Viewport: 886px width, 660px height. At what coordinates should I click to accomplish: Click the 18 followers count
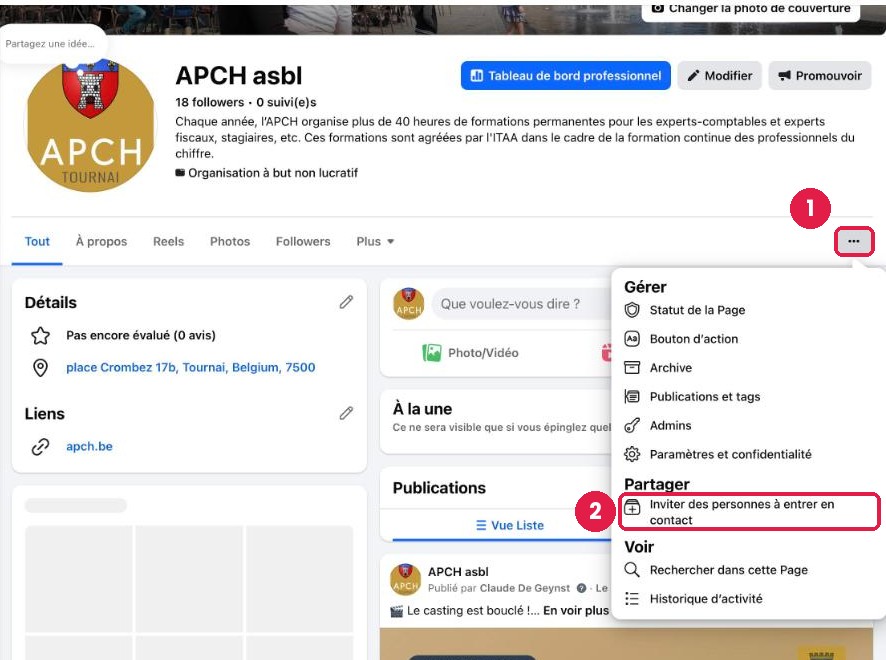pyautogui.click(x=210, y=102)
